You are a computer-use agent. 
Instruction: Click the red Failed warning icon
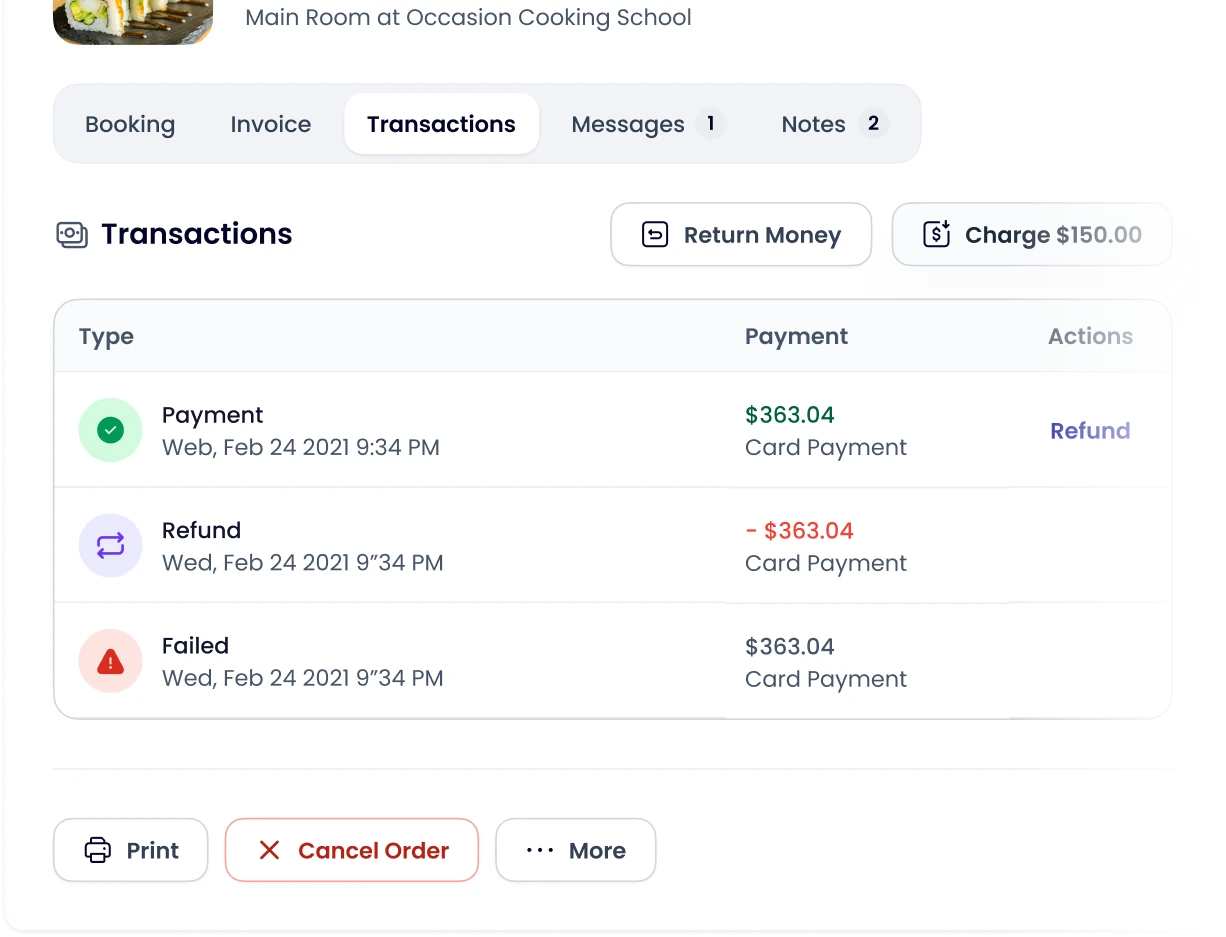111,661
